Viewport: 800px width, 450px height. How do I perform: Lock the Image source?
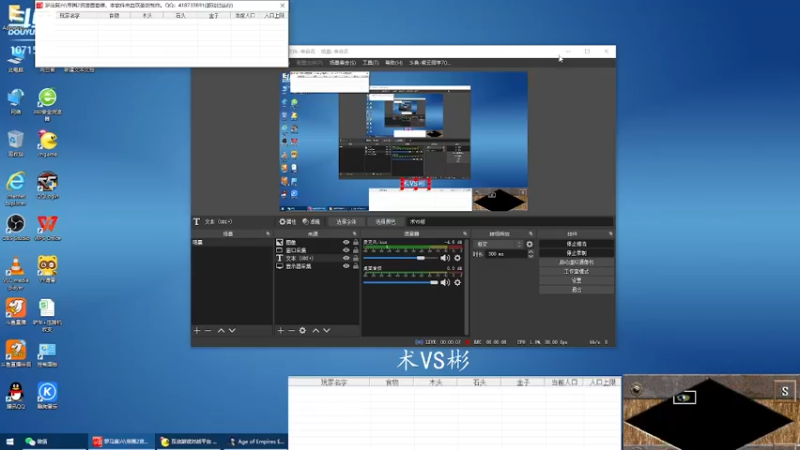click(356, 242)
